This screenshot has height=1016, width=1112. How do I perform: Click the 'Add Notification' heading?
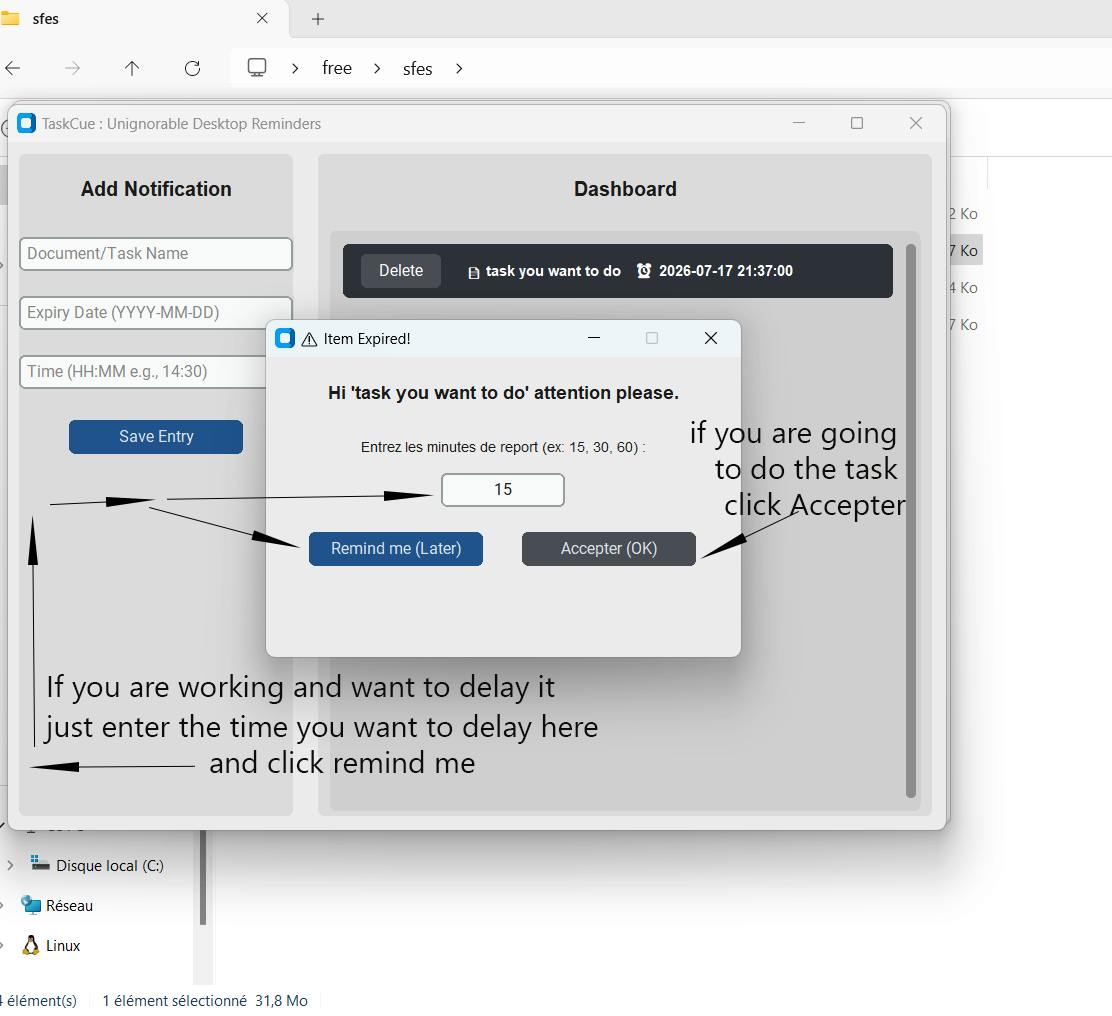[x=156, y=189]
